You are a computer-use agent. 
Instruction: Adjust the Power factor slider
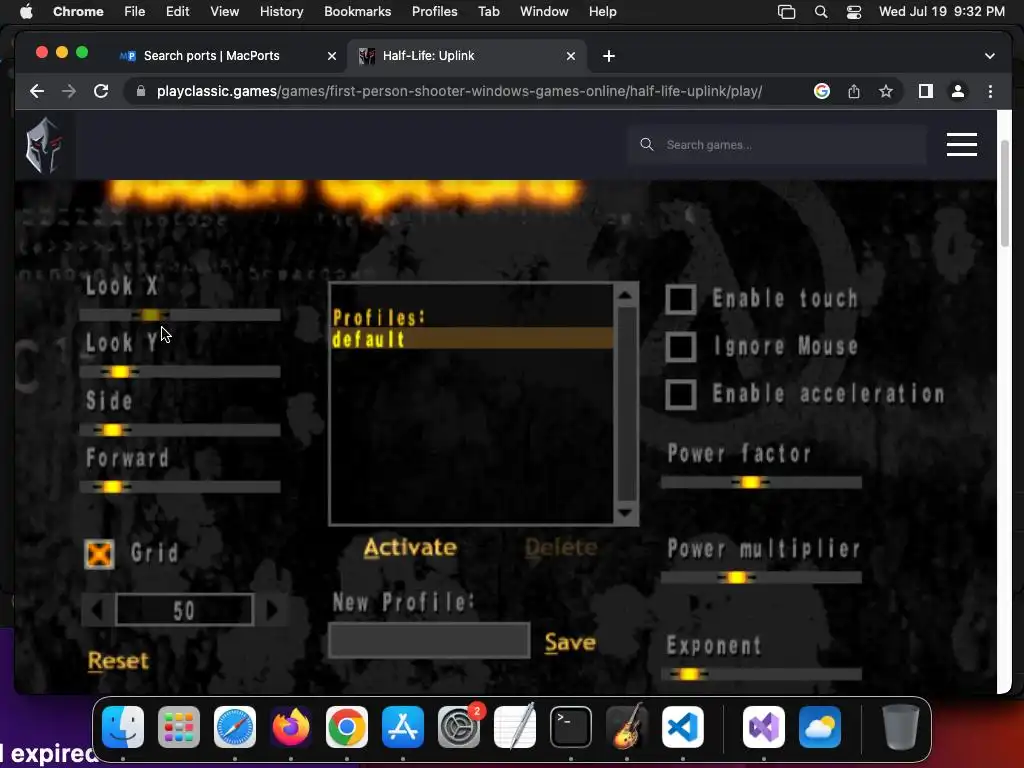click(x=761, y=483)
